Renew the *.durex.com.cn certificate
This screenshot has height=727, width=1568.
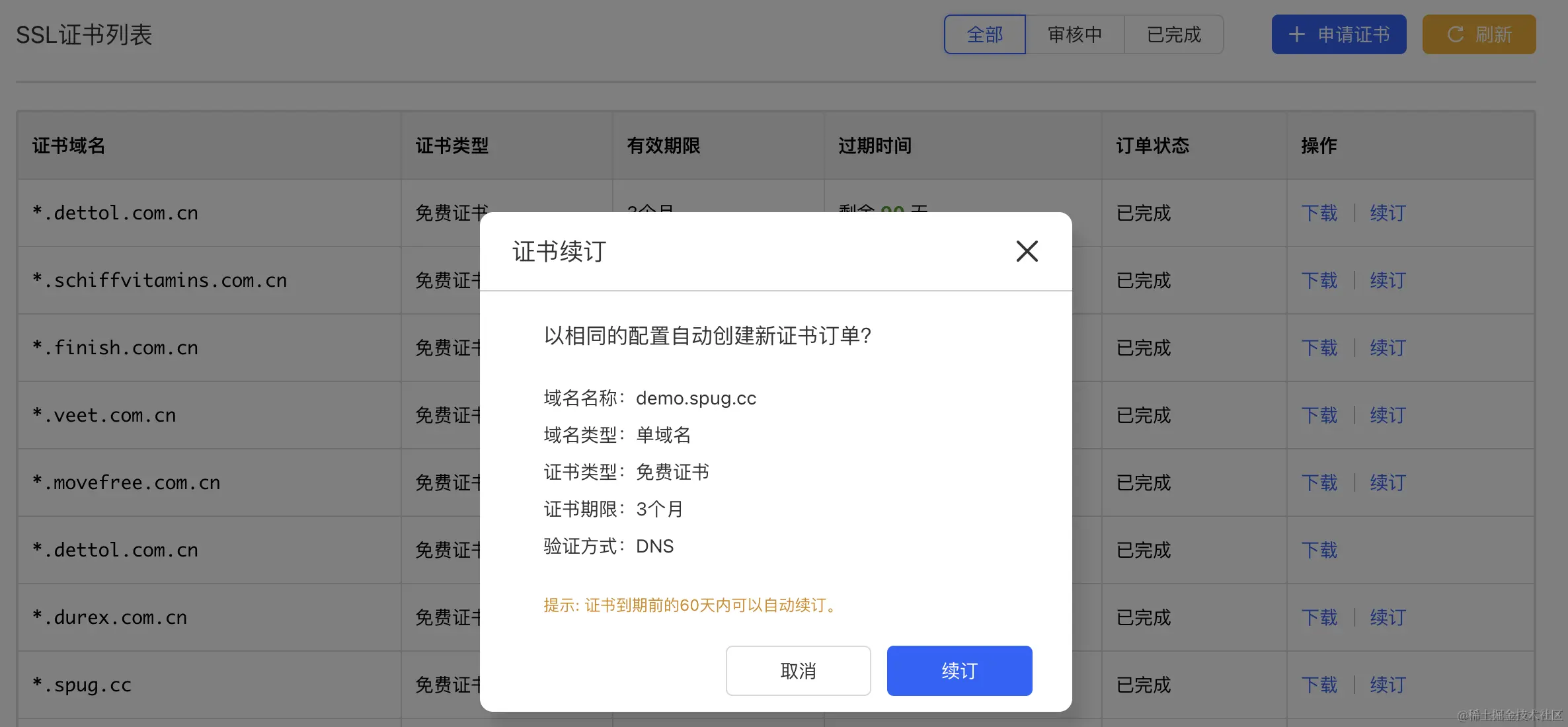(1388, 617)
